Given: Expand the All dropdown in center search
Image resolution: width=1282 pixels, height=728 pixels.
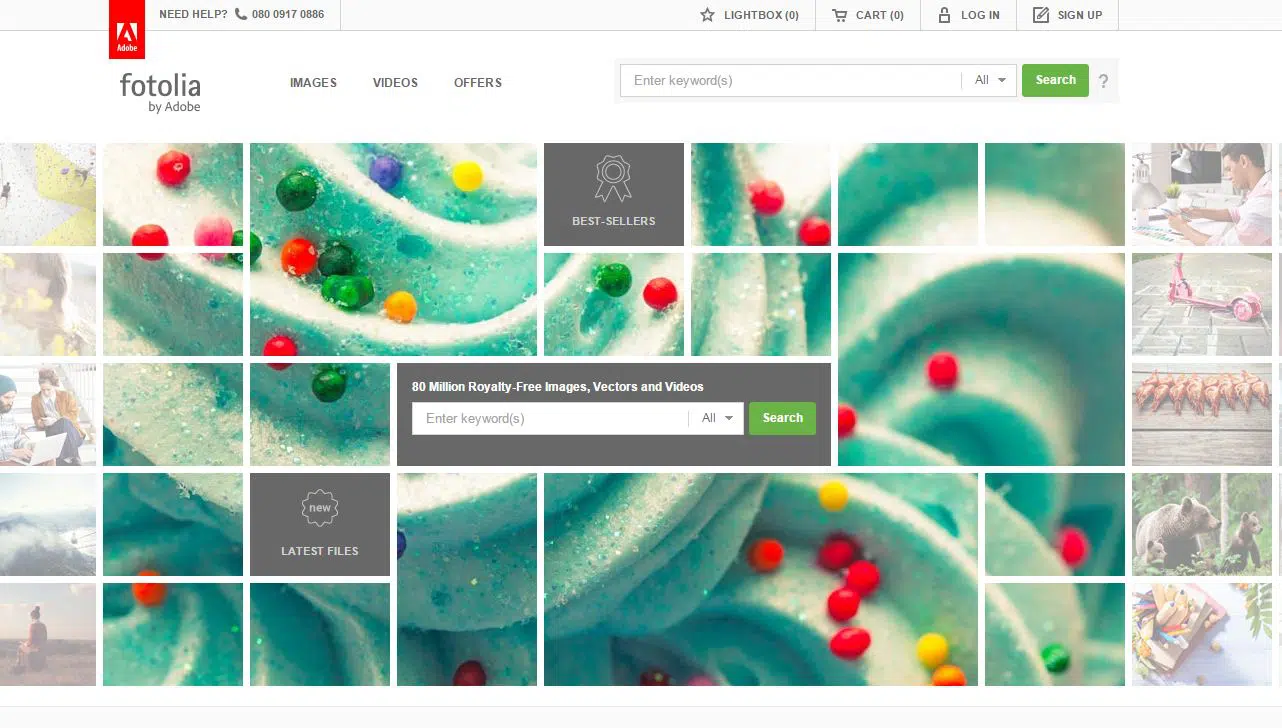Looking at the screenshot, I should tap(717, 418).
